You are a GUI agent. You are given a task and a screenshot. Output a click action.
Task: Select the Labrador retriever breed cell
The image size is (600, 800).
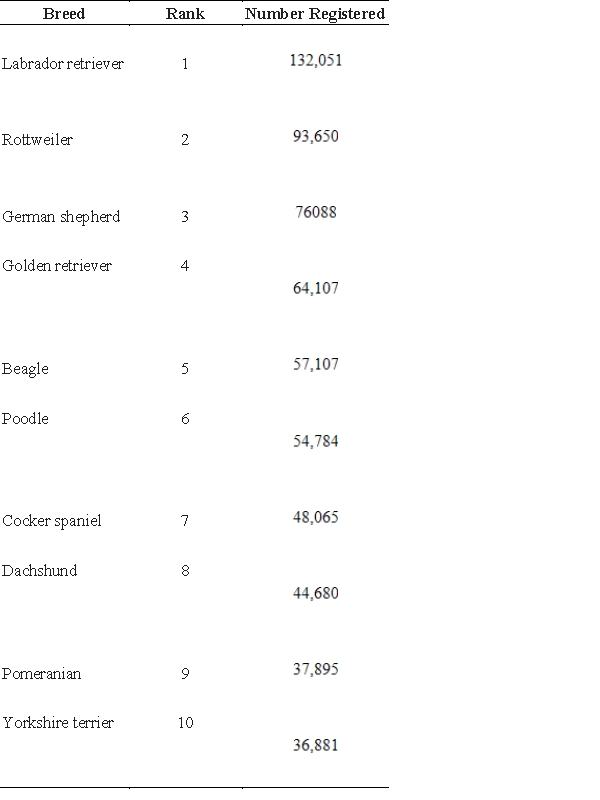[63, 64]
